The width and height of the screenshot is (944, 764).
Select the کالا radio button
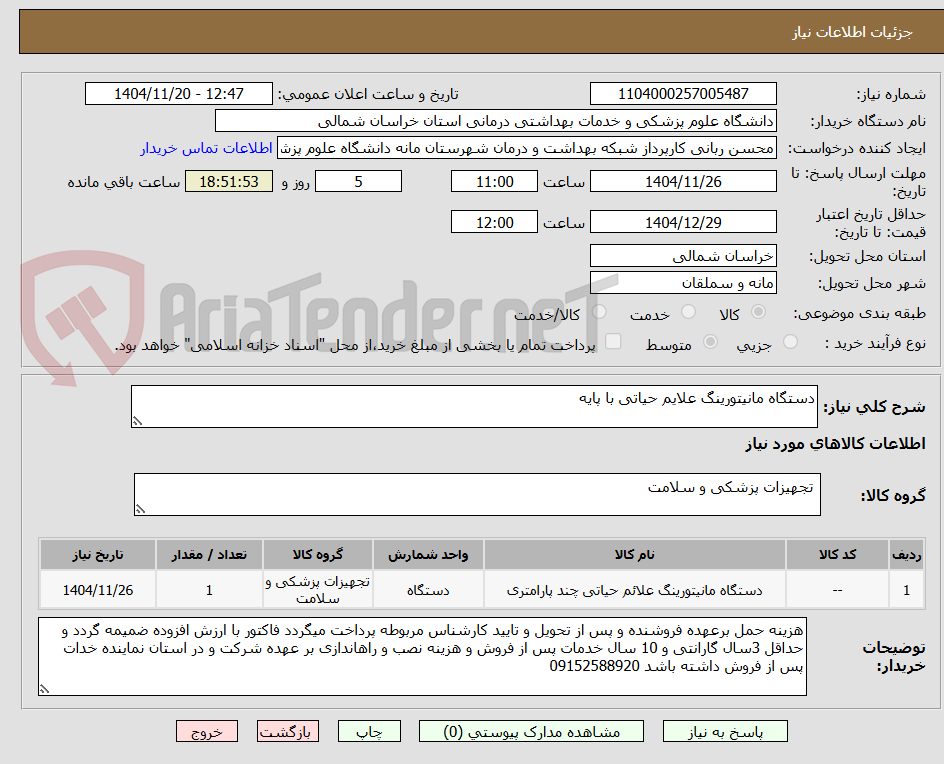tap(759, 312)
